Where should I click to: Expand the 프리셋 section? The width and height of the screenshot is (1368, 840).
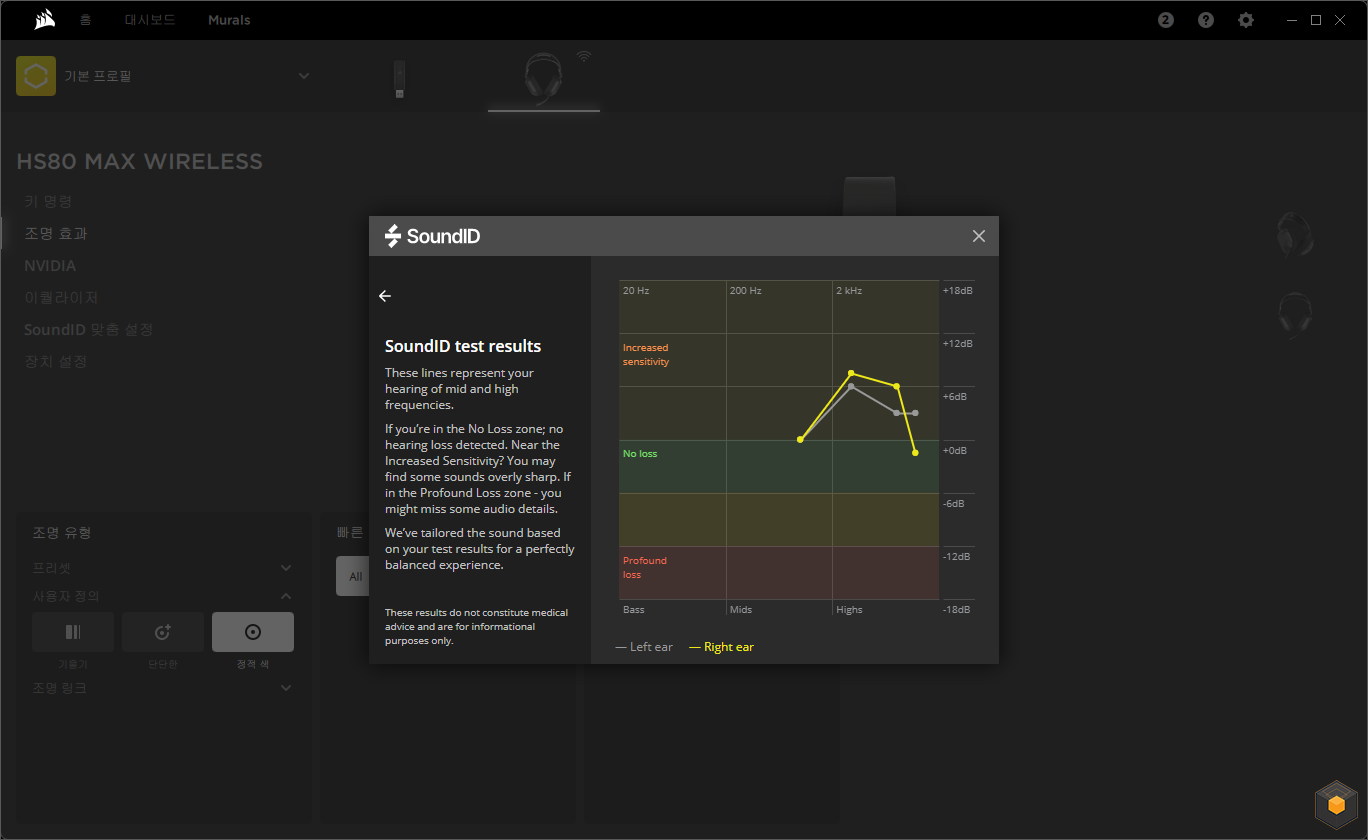coord(286,568)
